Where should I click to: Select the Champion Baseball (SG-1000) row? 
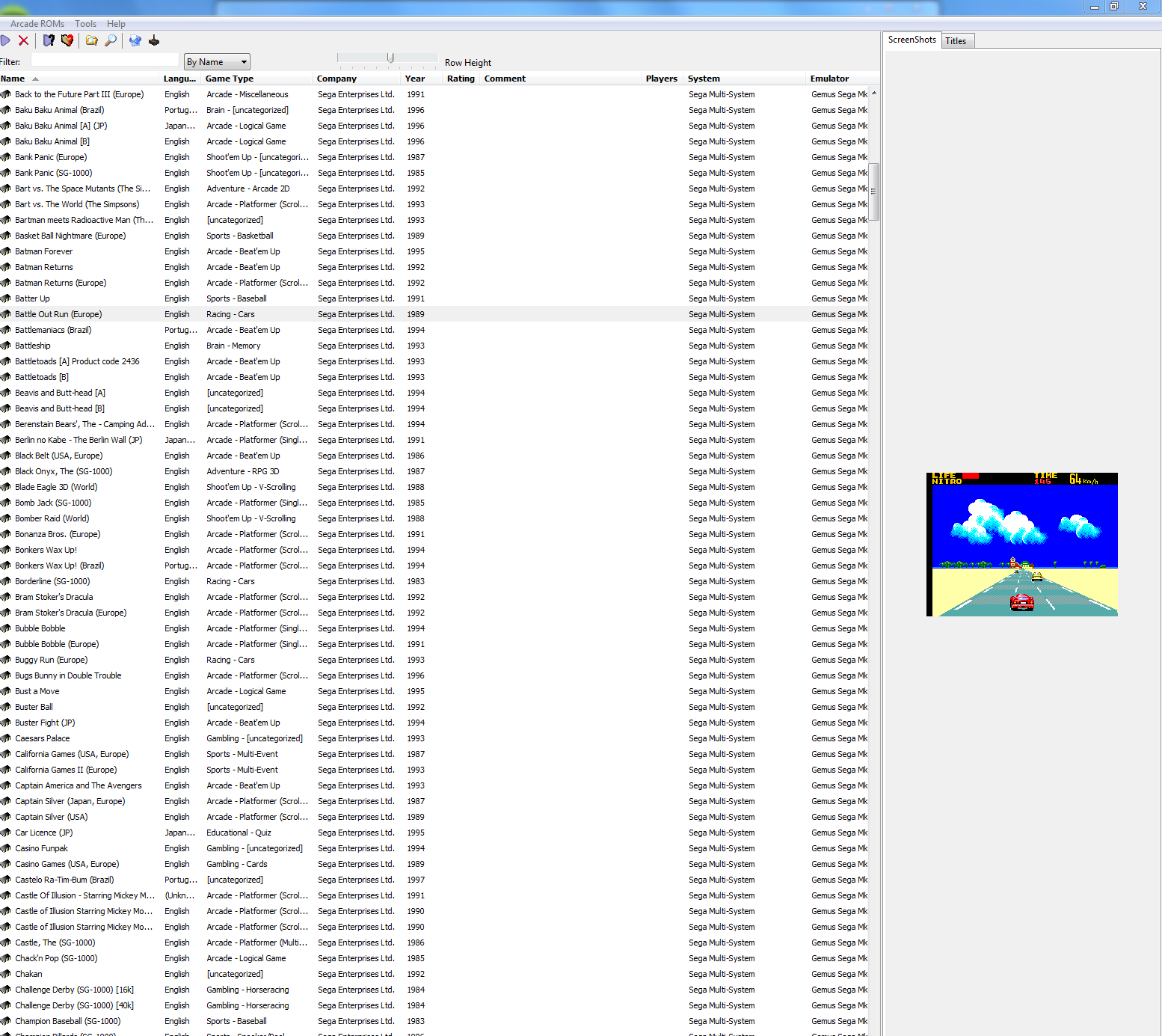434,1021
